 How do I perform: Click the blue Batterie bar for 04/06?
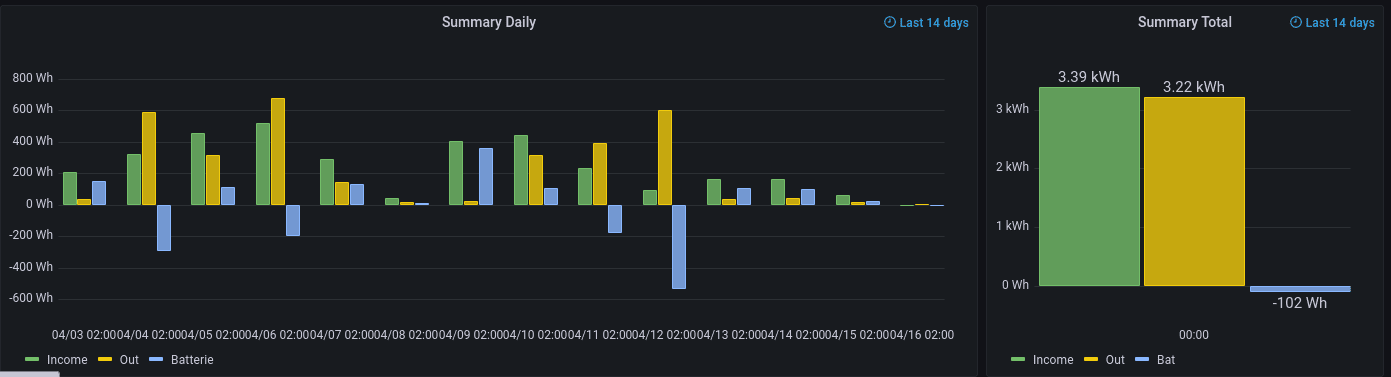(x=293, y=220)
